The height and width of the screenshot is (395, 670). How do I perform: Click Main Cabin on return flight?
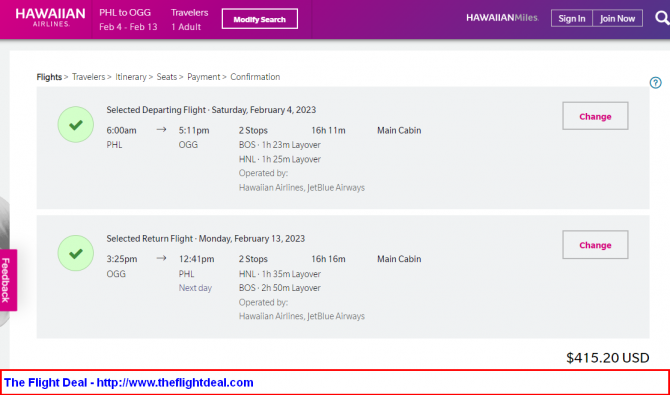pos(399,259)
